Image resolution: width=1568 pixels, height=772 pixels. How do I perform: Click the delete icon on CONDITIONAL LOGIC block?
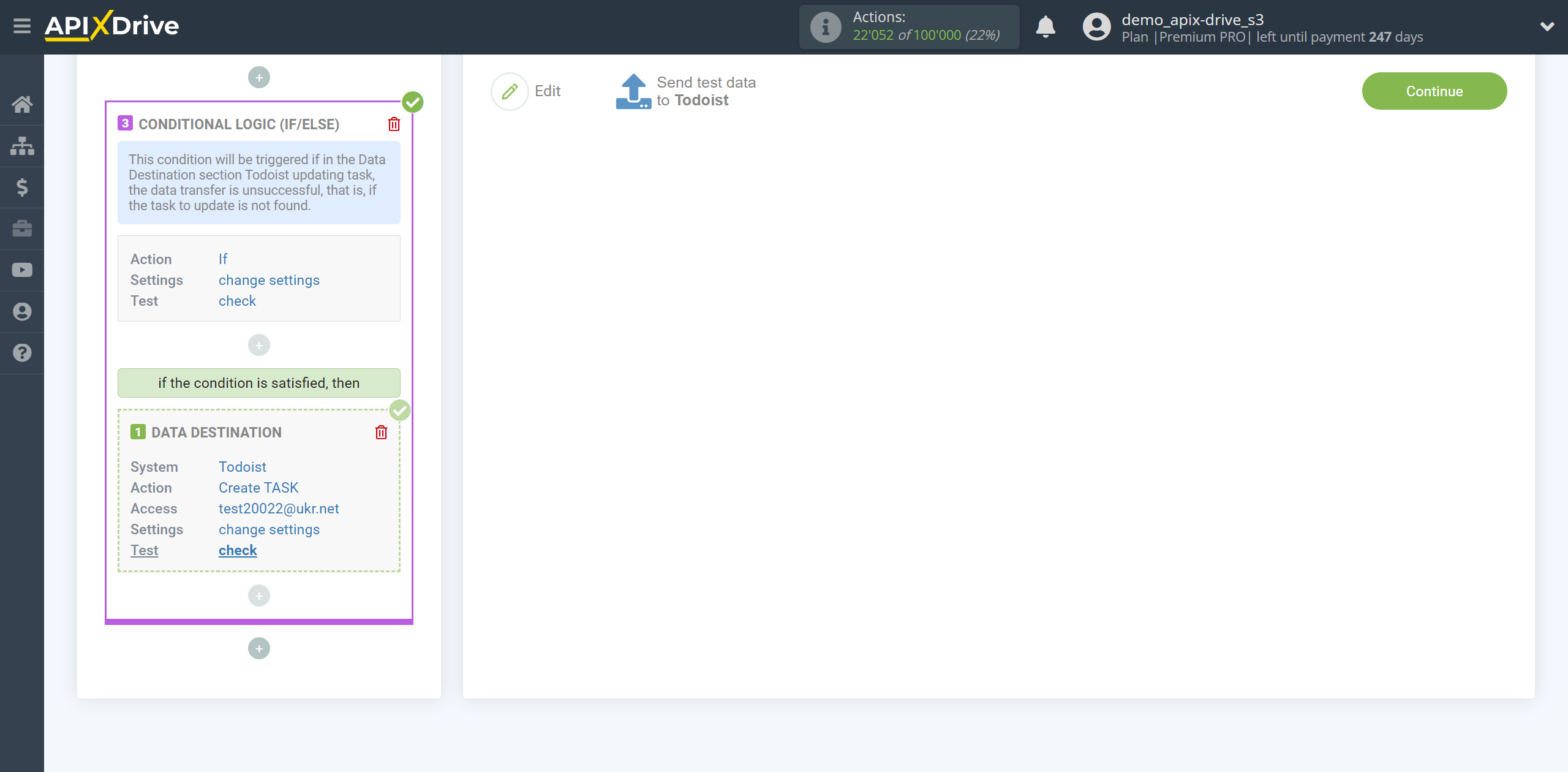[395, 124]
